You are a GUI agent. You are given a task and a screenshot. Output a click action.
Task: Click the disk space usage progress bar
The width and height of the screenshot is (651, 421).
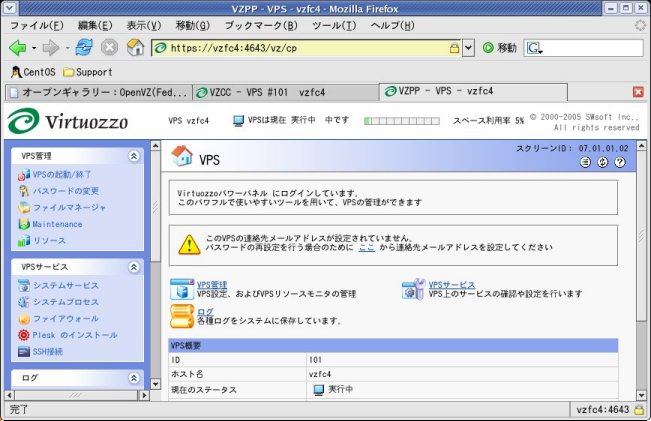click(401, 121)
